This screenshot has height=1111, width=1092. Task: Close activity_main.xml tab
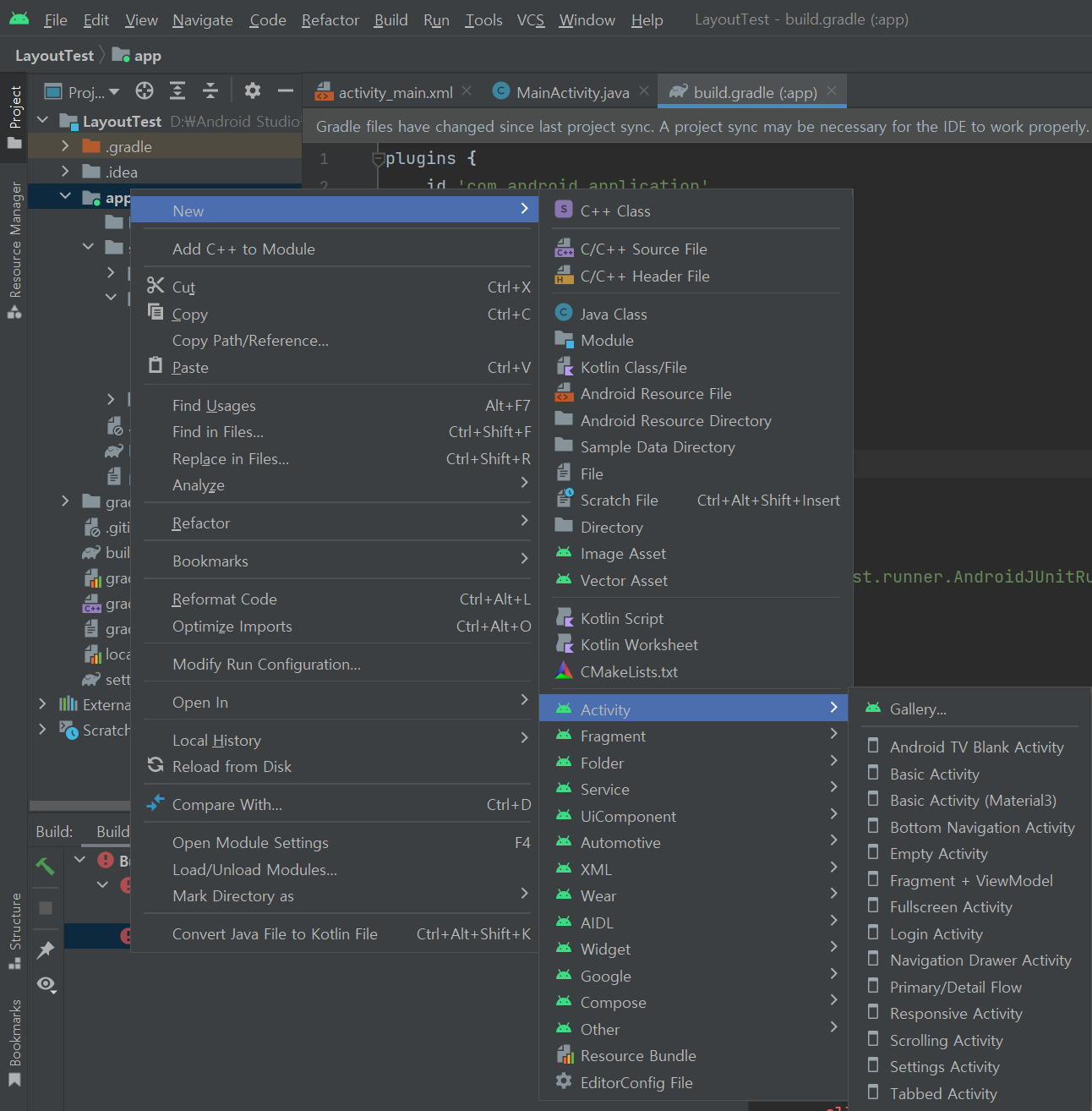467,90
